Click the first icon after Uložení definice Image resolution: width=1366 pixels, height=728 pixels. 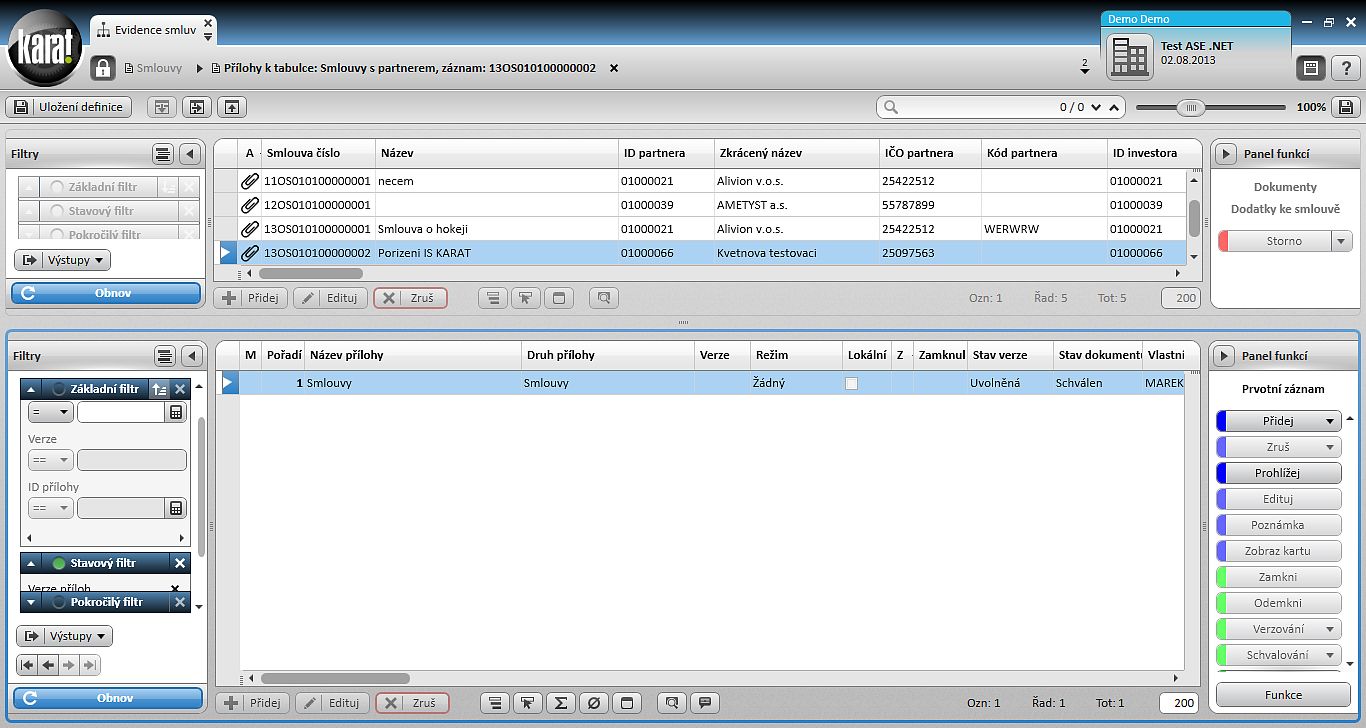tap(161, 107)
